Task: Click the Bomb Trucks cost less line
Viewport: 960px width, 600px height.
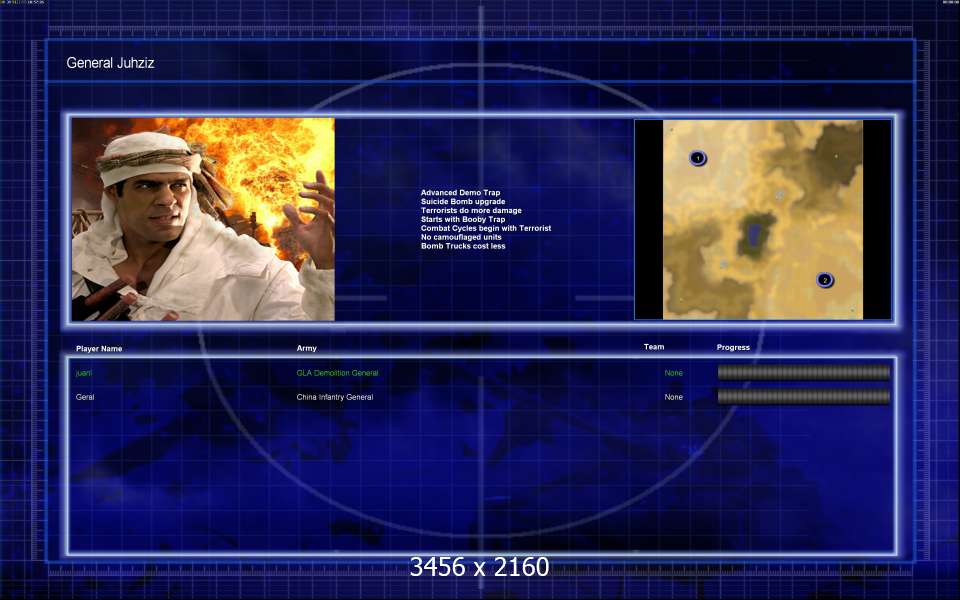Action: [463, 246]
